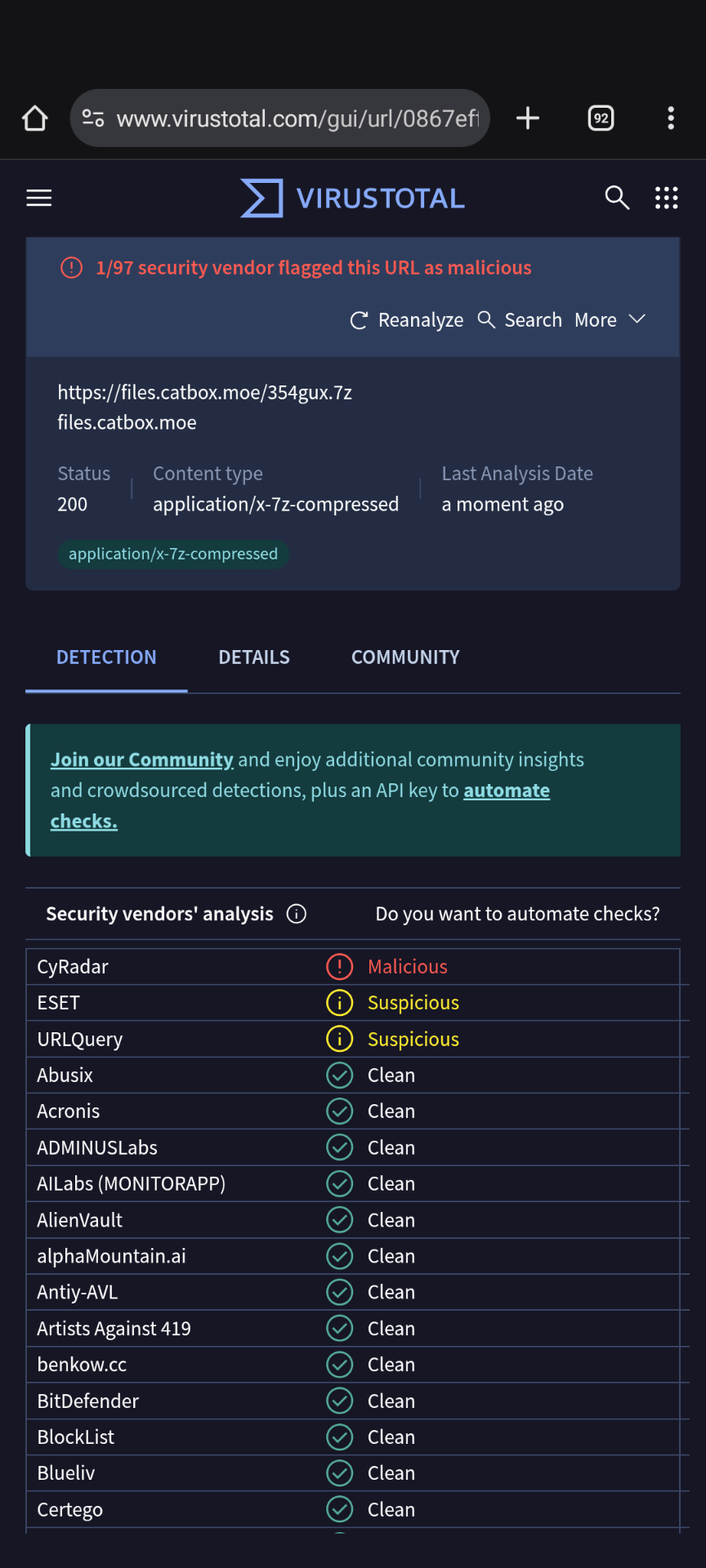
Task: Click the benkow.cc clean check icon
Action: tap(339, 1365)
